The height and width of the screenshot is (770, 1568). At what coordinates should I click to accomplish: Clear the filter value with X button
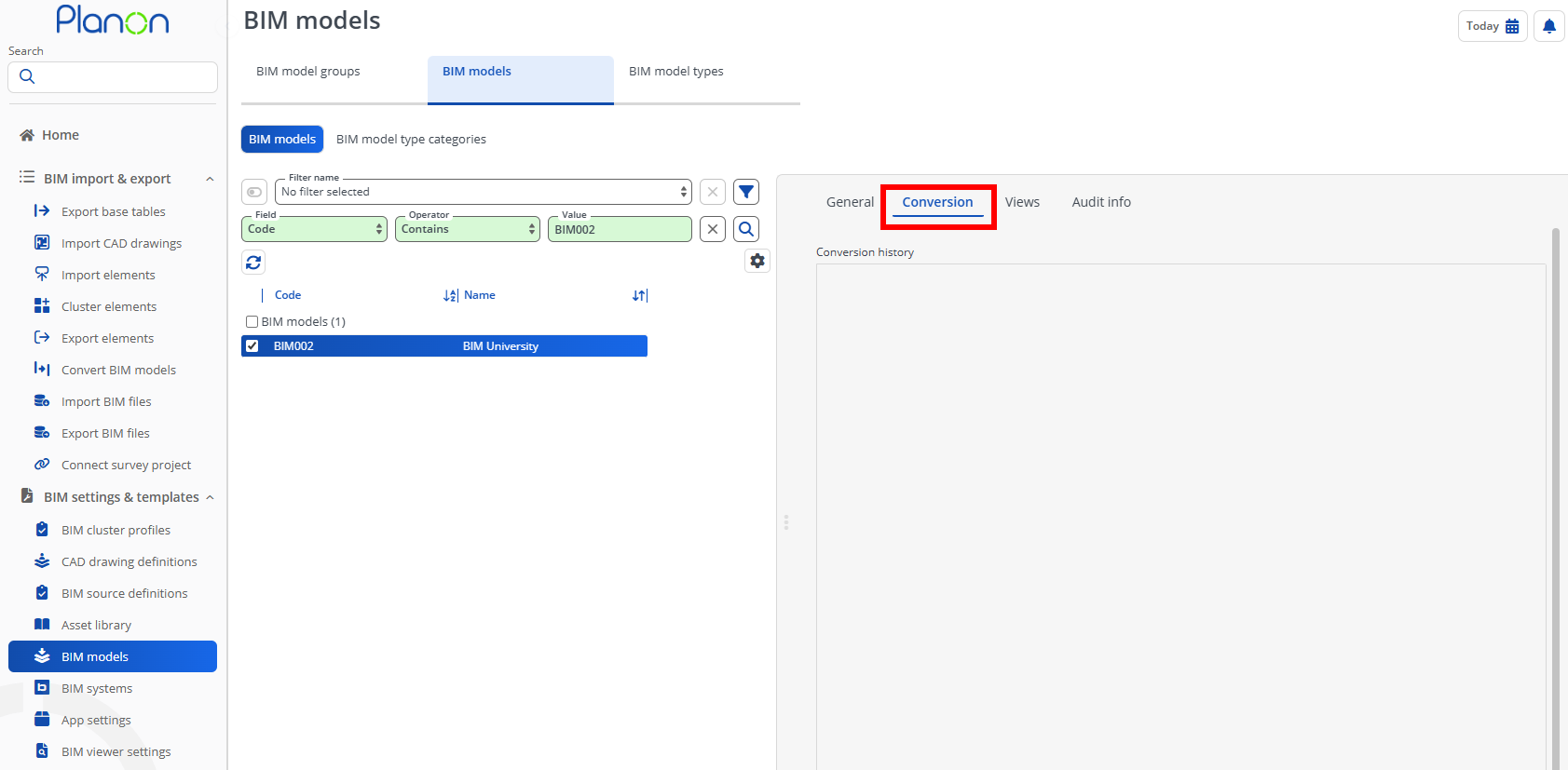(713, 229)
